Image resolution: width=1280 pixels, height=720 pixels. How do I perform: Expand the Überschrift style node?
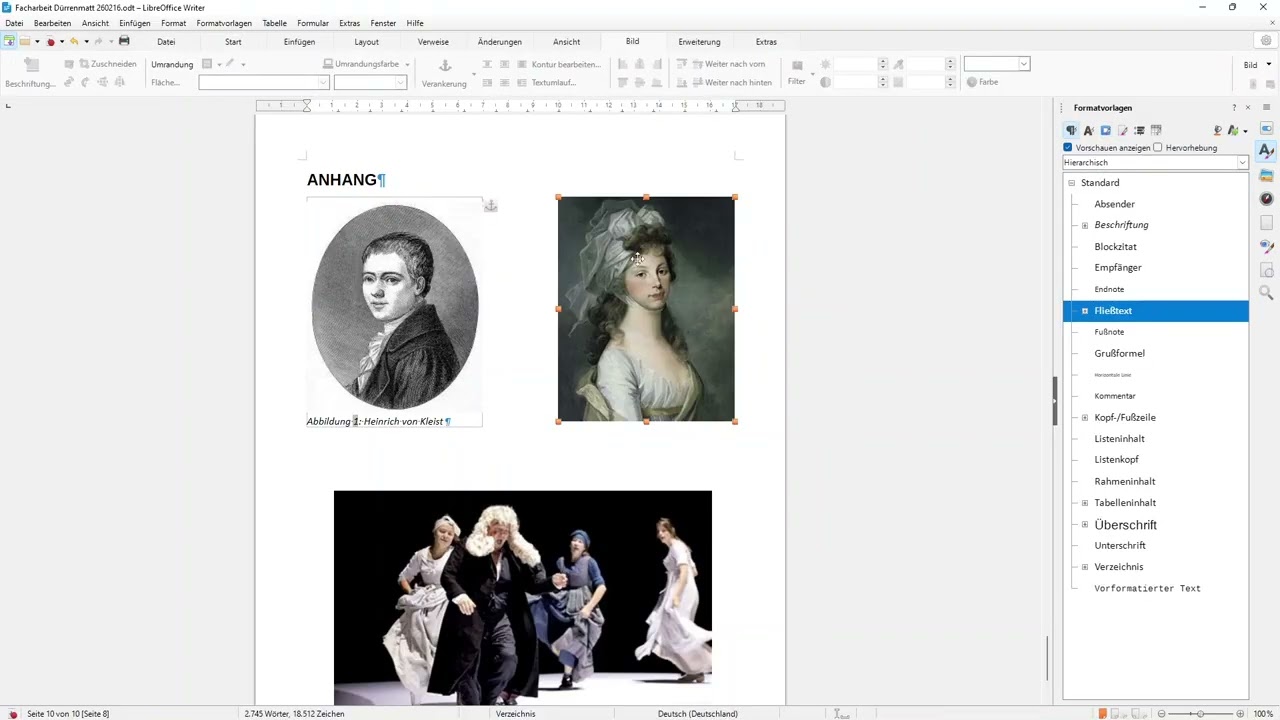click(1085, 525)
